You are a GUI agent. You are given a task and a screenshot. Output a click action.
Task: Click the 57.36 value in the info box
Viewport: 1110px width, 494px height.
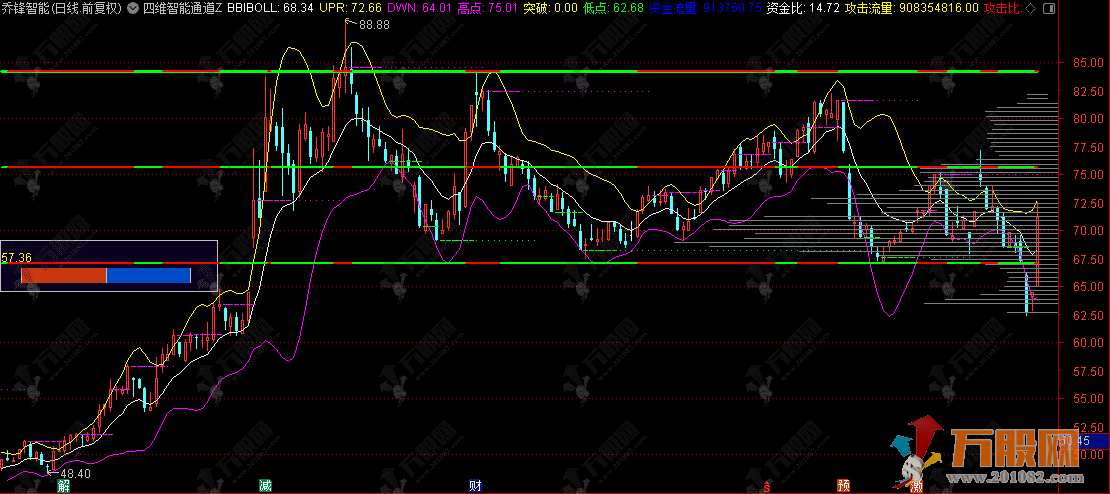(17, 258)
